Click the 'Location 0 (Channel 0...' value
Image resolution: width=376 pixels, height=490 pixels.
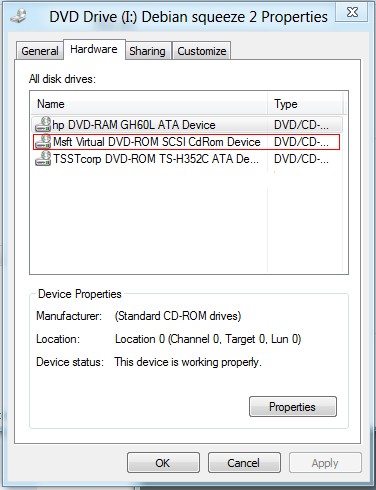pos(208,339)
